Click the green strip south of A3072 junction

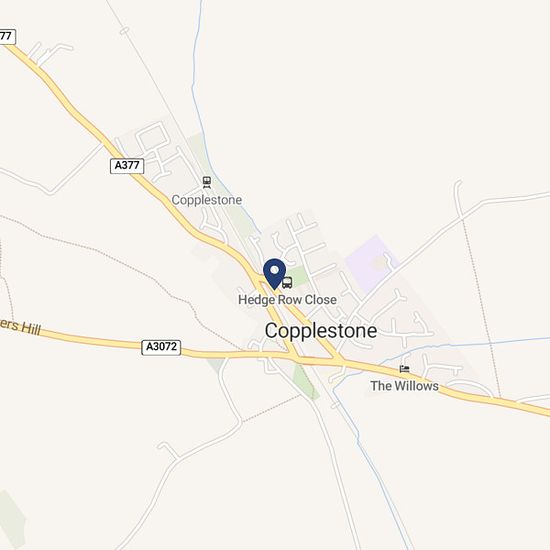(306, 382)
